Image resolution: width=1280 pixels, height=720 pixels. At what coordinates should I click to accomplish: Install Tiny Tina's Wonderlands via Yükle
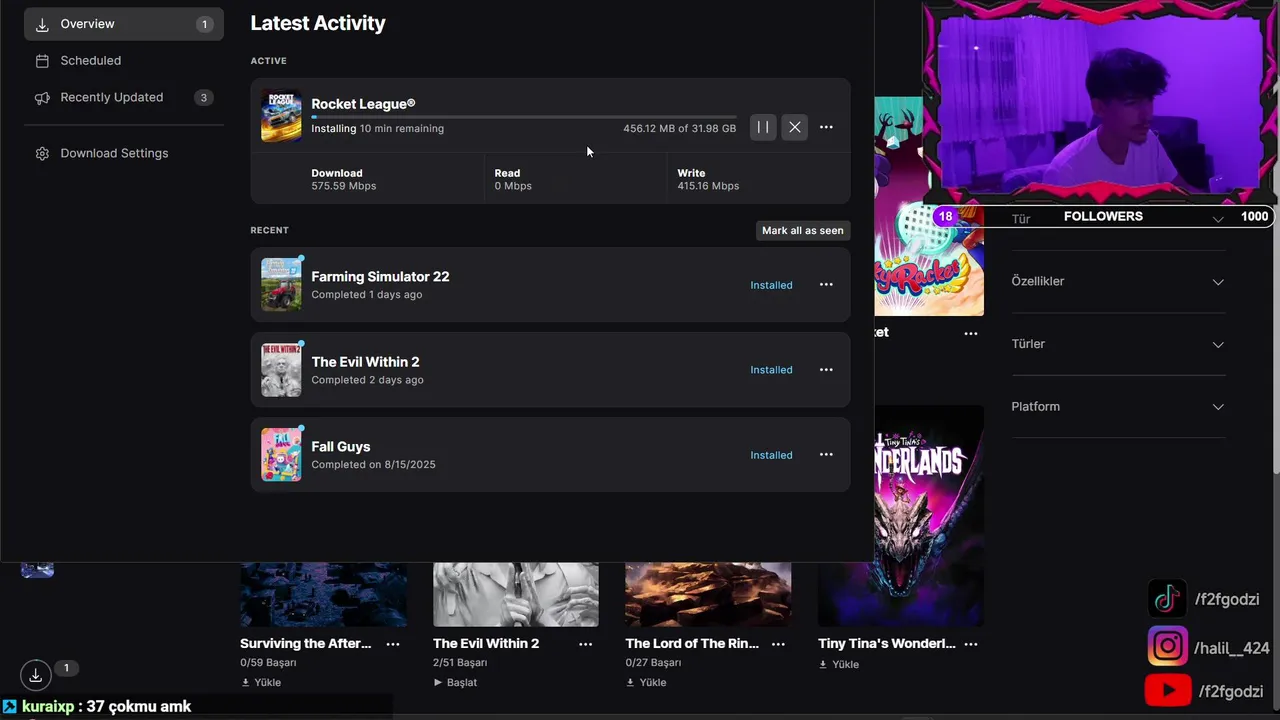click(x=839, y=664)
